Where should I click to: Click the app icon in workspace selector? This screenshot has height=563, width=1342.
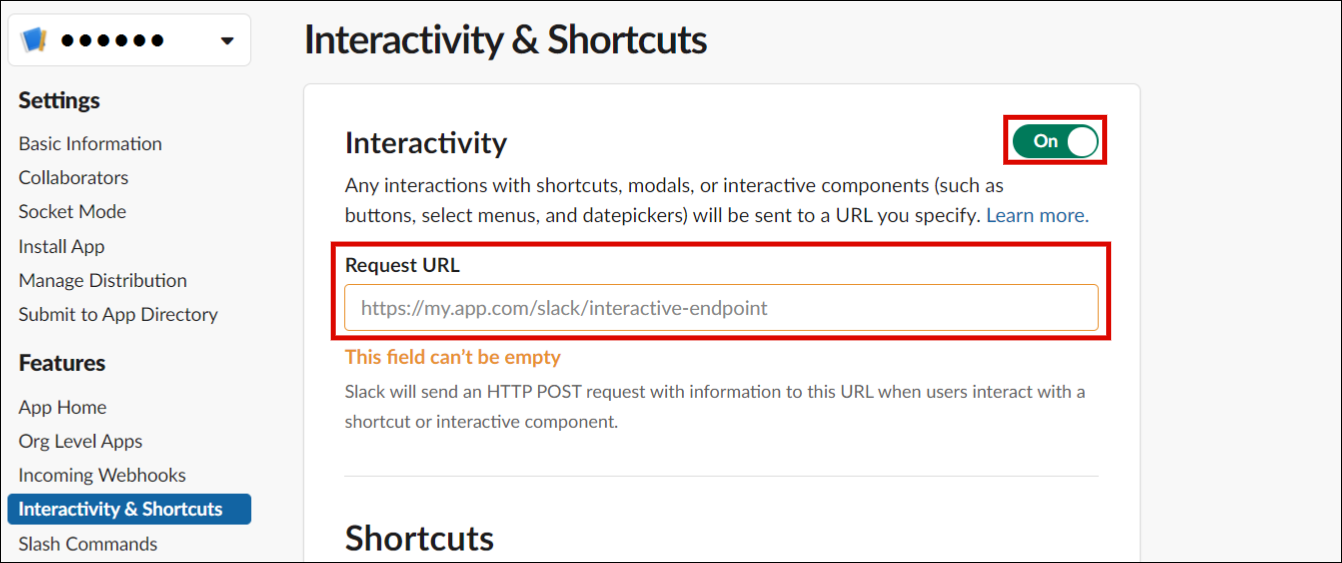(x=34, y=40)
